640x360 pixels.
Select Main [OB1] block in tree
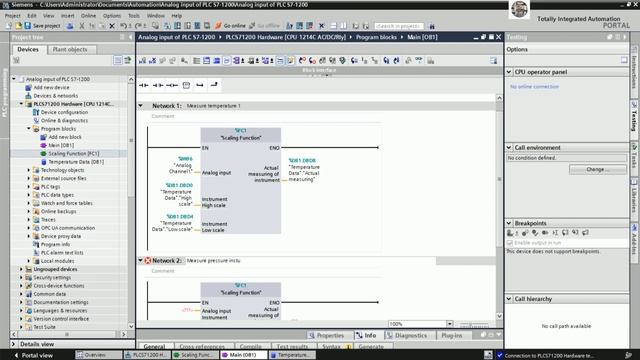click(61, 145)
